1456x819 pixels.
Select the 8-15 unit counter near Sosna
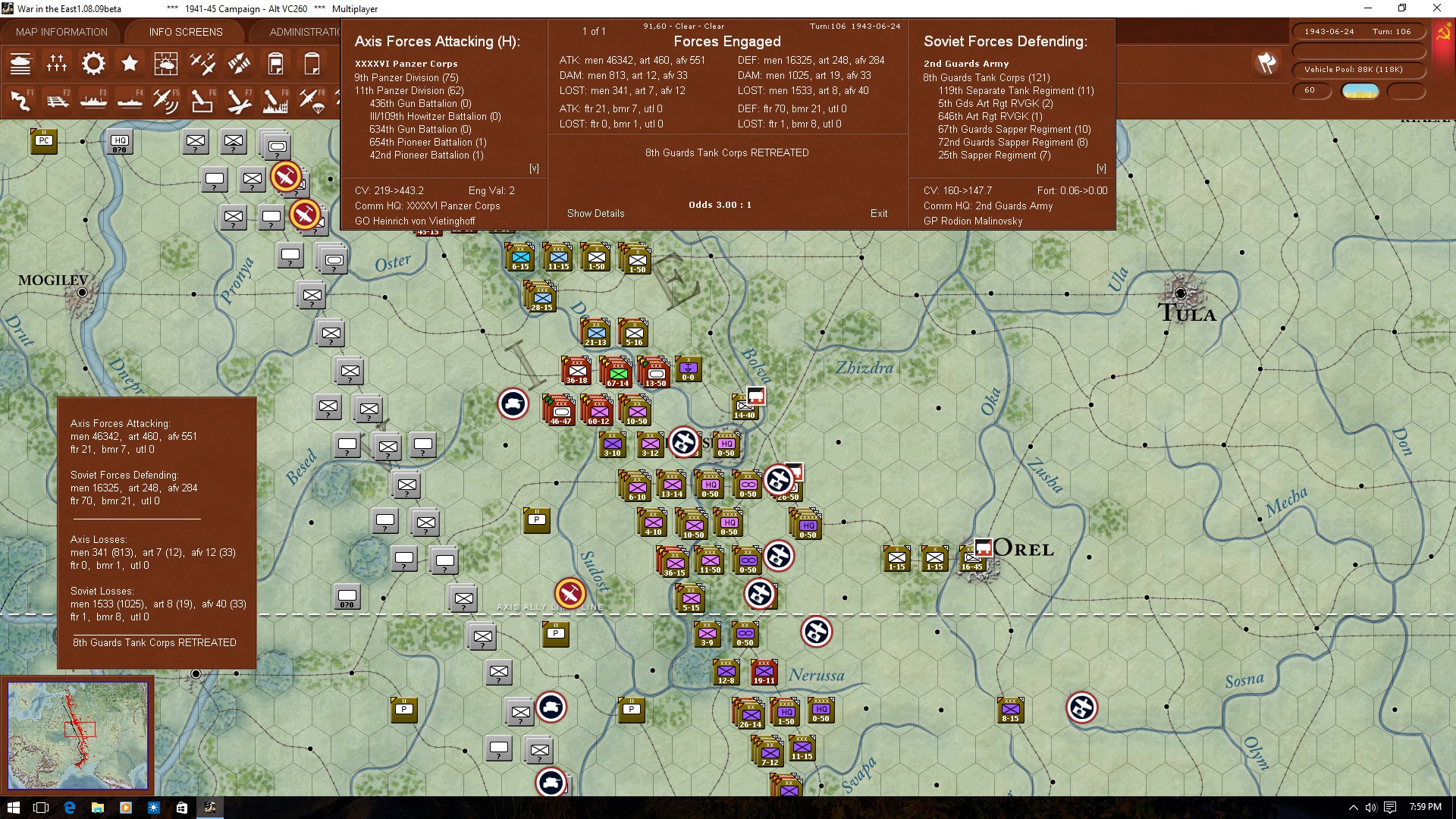(x=1010, y=710)
